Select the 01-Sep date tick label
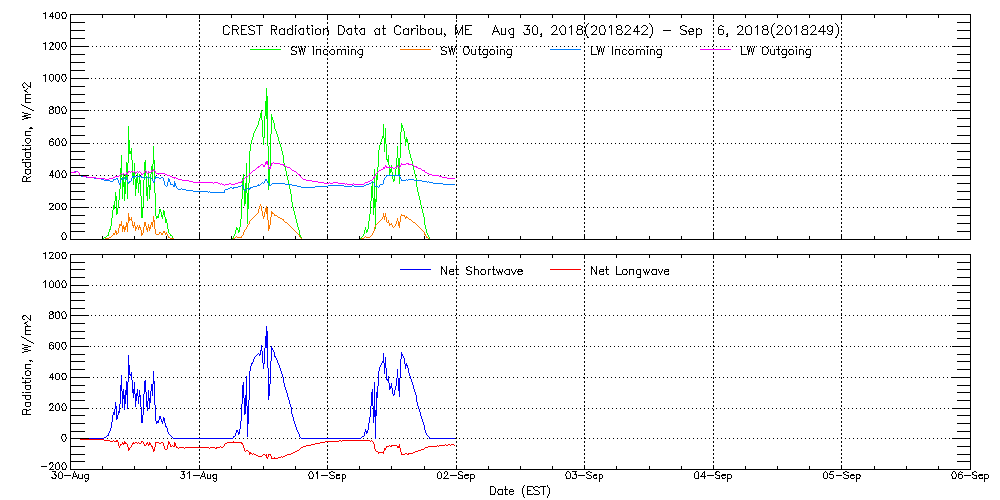This screenshot has height=500, width=1000. [x=328, y=476]
